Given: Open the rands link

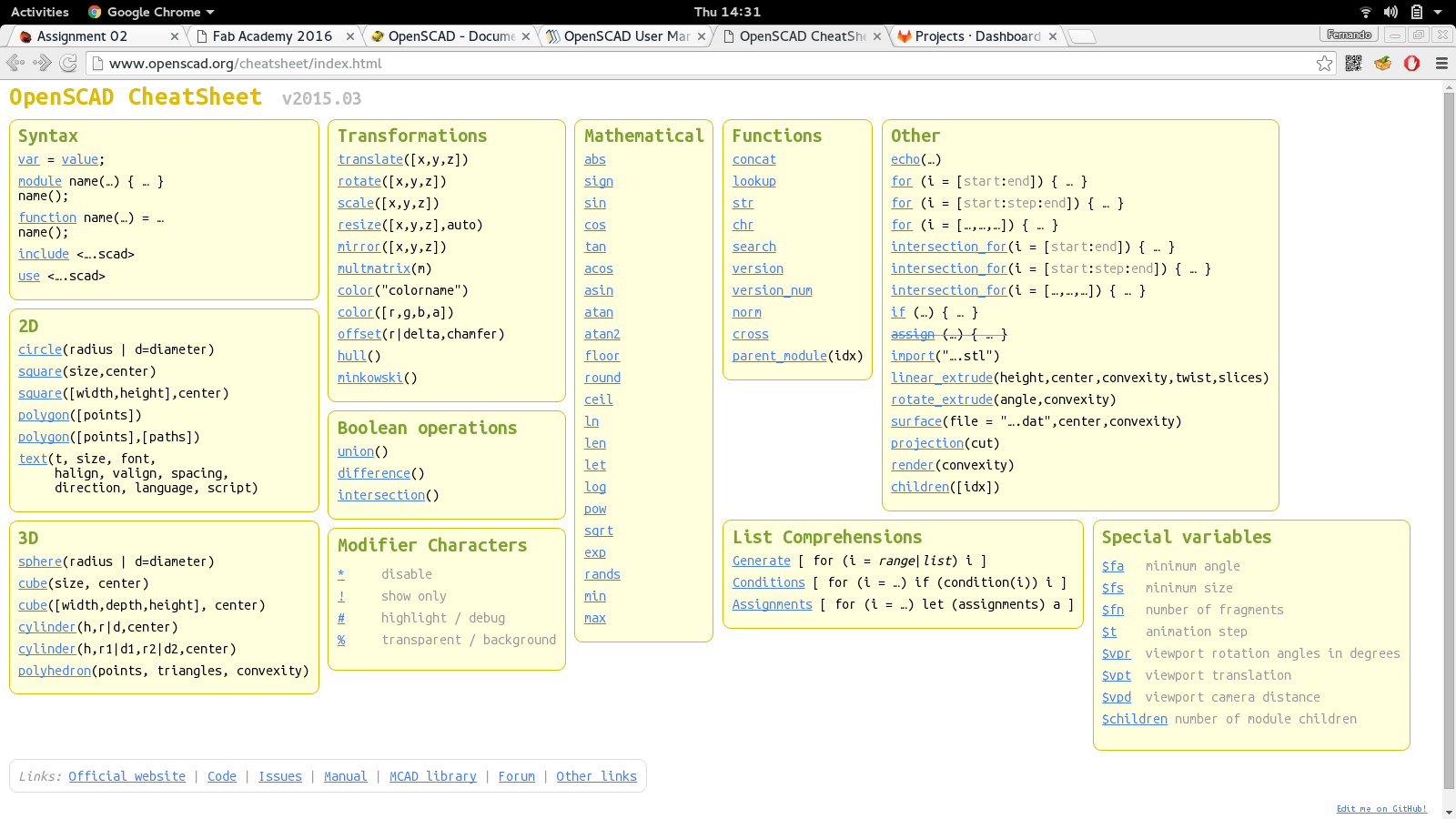Looking at the screenshot, I should (602, 574).
